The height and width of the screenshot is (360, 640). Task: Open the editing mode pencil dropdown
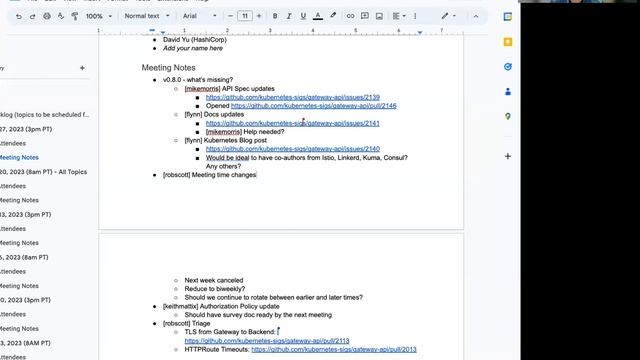(x=448, y=16)
